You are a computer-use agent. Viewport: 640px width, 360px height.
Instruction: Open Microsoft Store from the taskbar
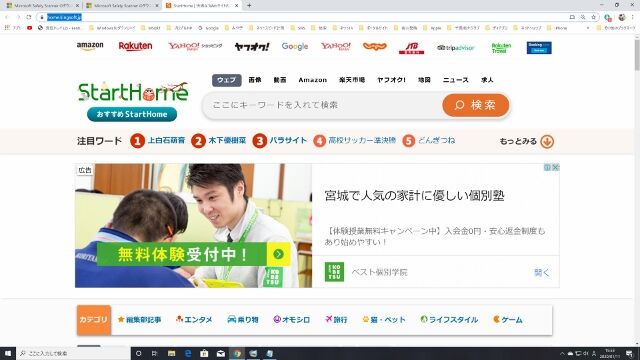(x=204, y=353)
